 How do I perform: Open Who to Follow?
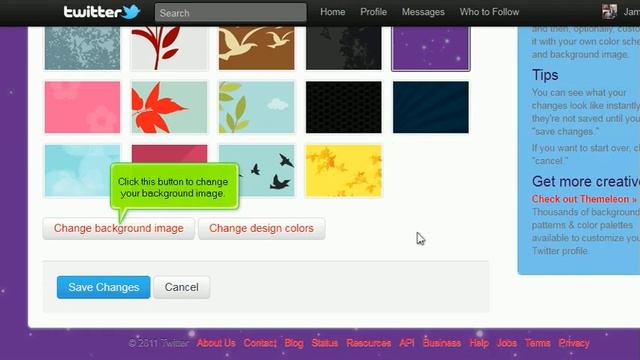click(489, 12)
